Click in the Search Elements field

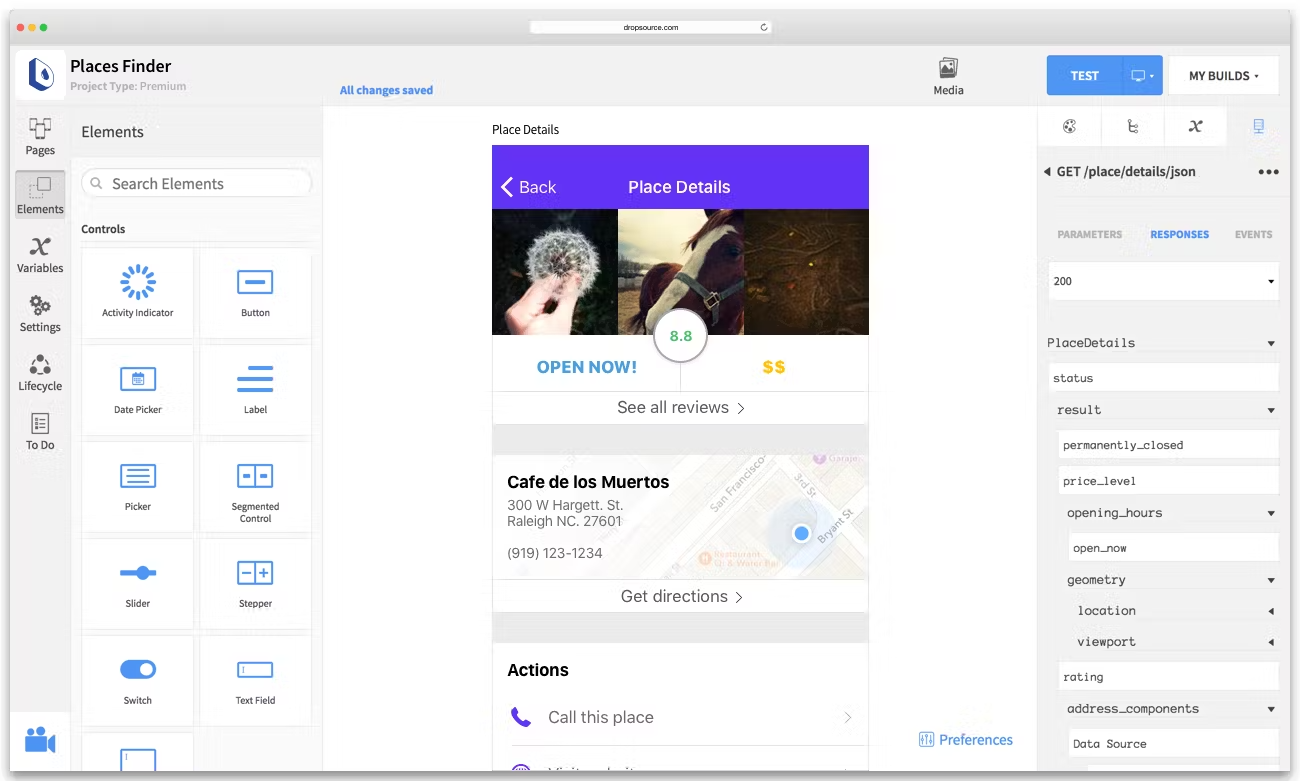click(197, 184)
